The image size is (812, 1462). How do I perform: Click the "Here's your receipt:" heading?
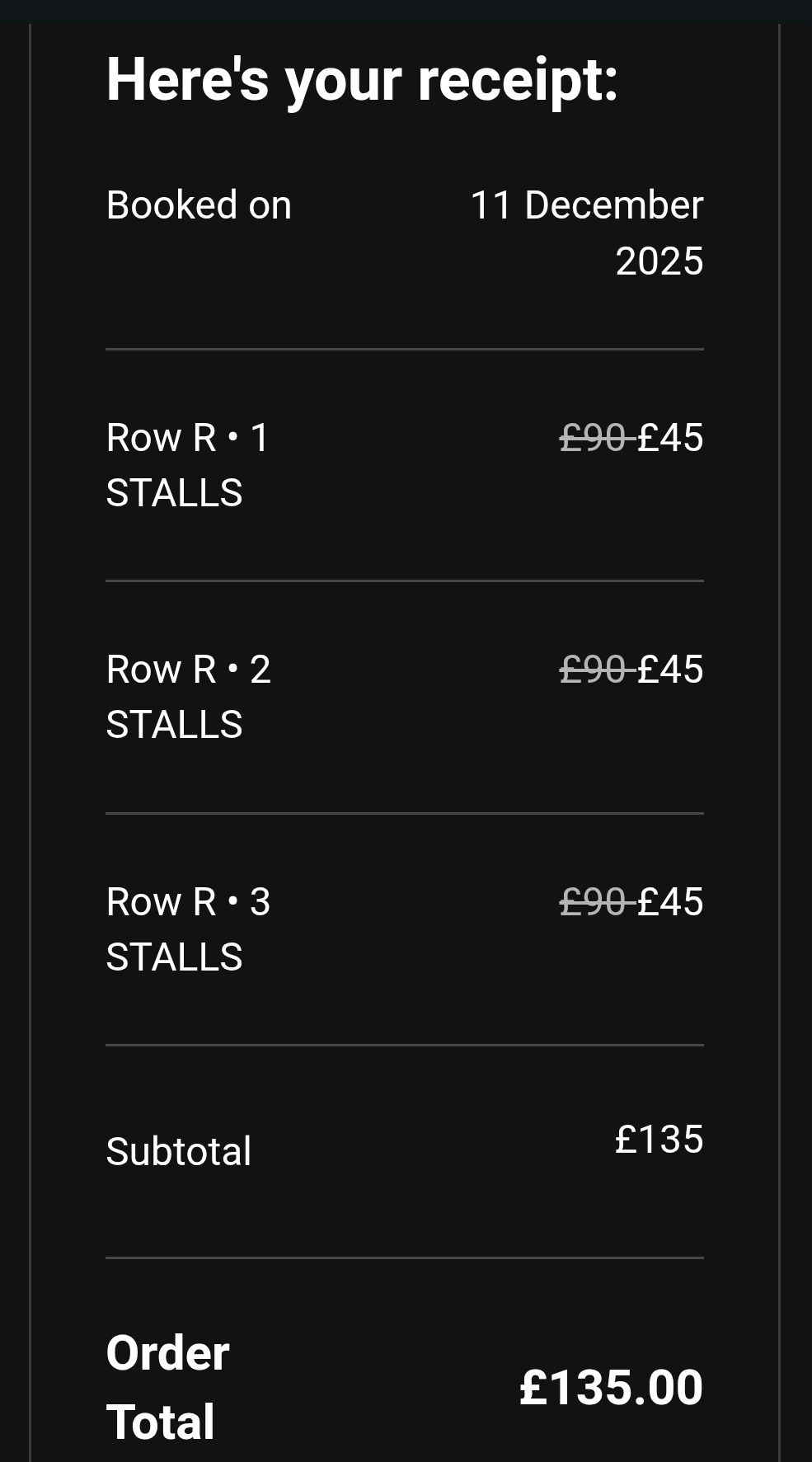[x=362, y=80]
